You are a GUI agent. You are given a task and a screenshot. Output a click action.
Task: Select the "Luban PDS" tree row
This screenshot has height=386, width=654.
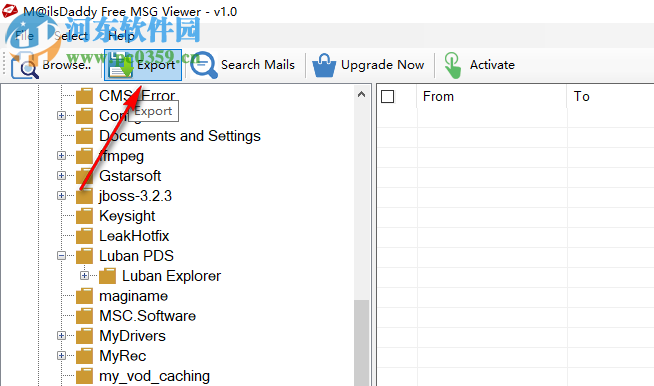click(x=136, y=256)
